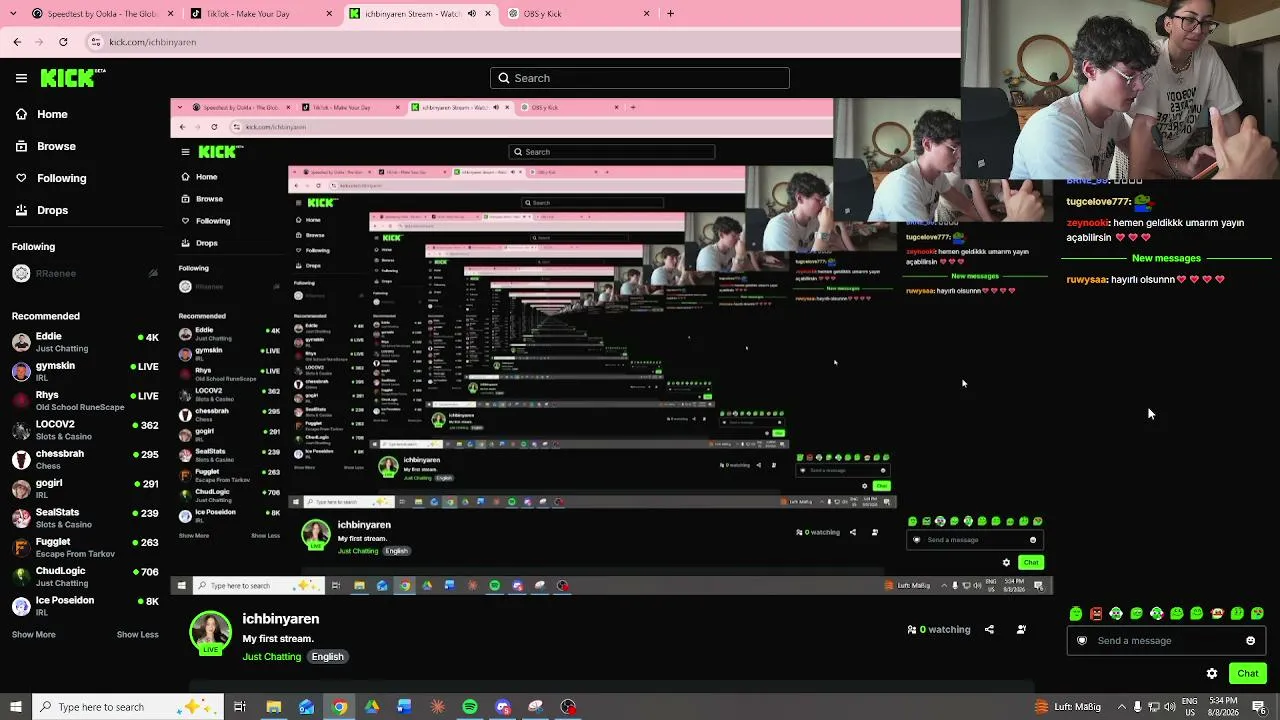
Task: Open gogirl's IRL channel
Action: click(x=86, y=489)
